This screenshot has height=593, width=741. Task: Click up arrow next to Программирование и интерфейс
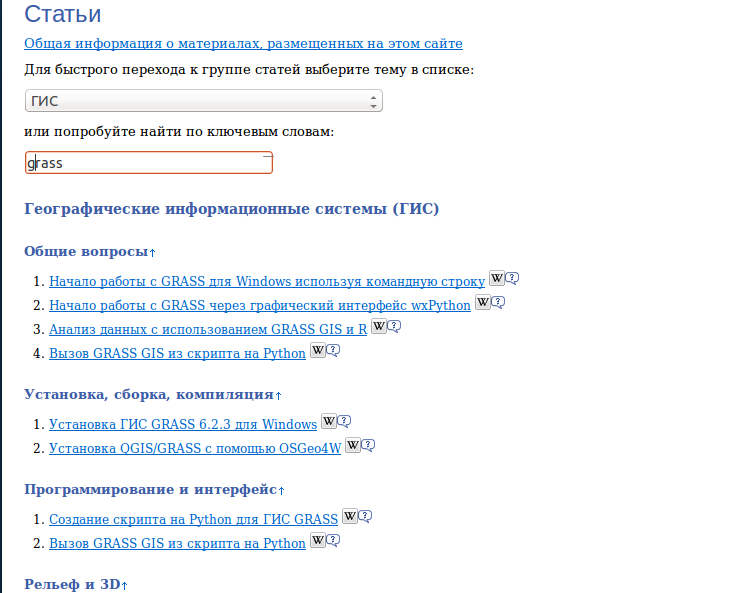click(281, 490)
